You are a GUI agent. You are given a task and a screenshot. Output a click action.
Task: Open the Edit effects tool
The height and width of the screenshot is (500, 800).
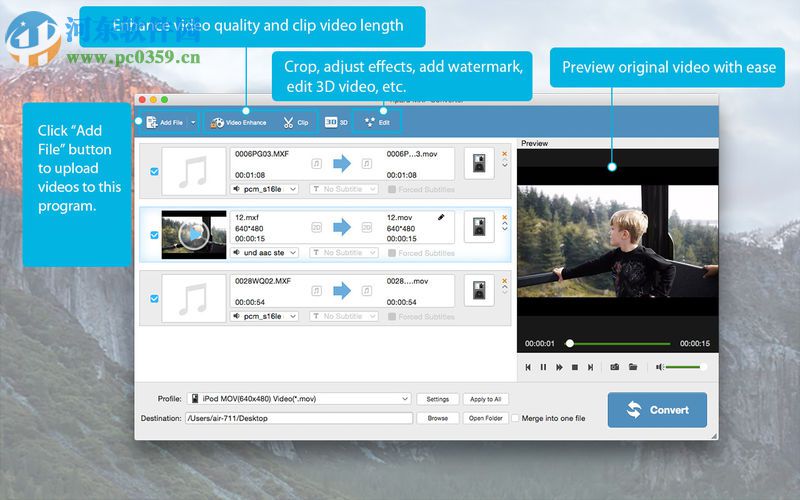377,122
